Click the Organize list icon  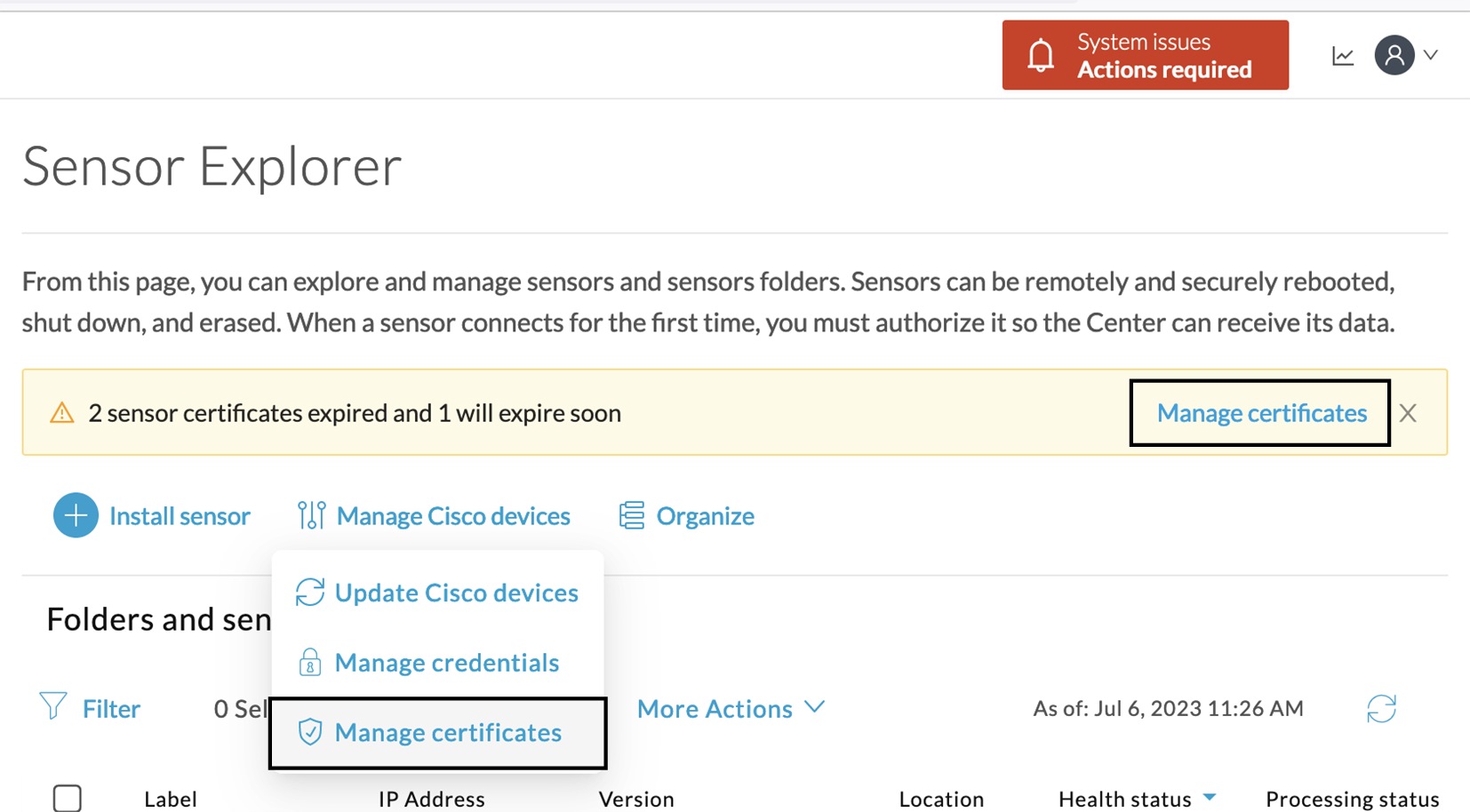(x=631, y=515)
